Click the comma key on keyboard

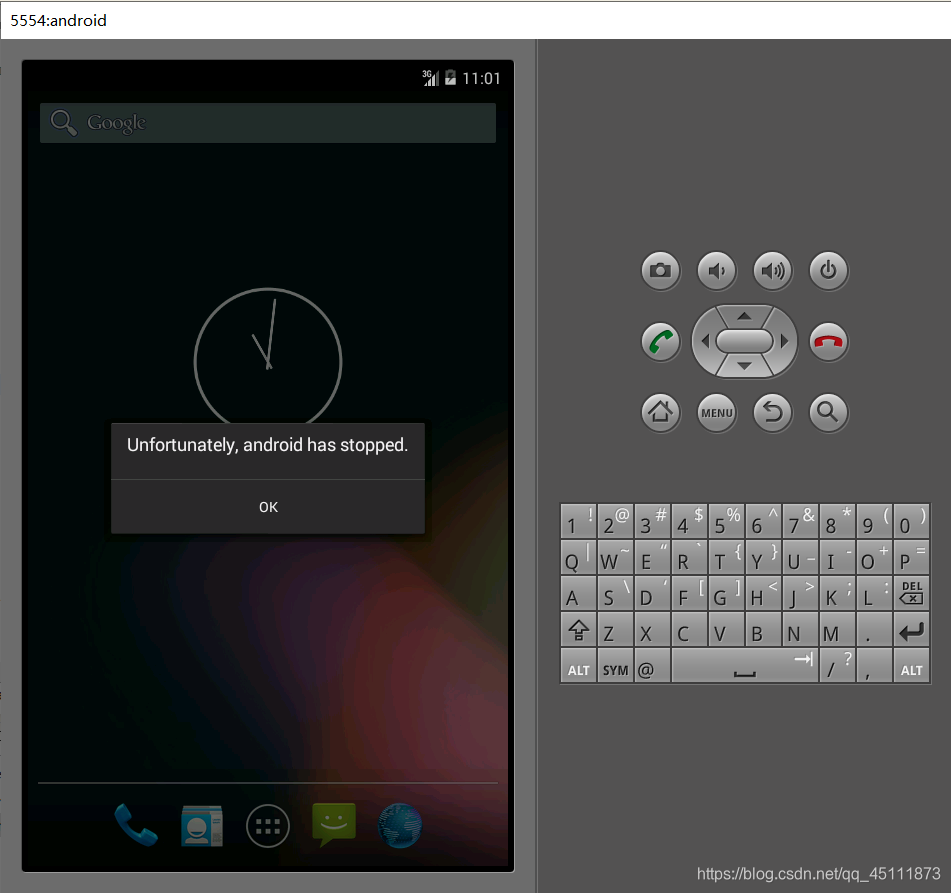[874, 666]
